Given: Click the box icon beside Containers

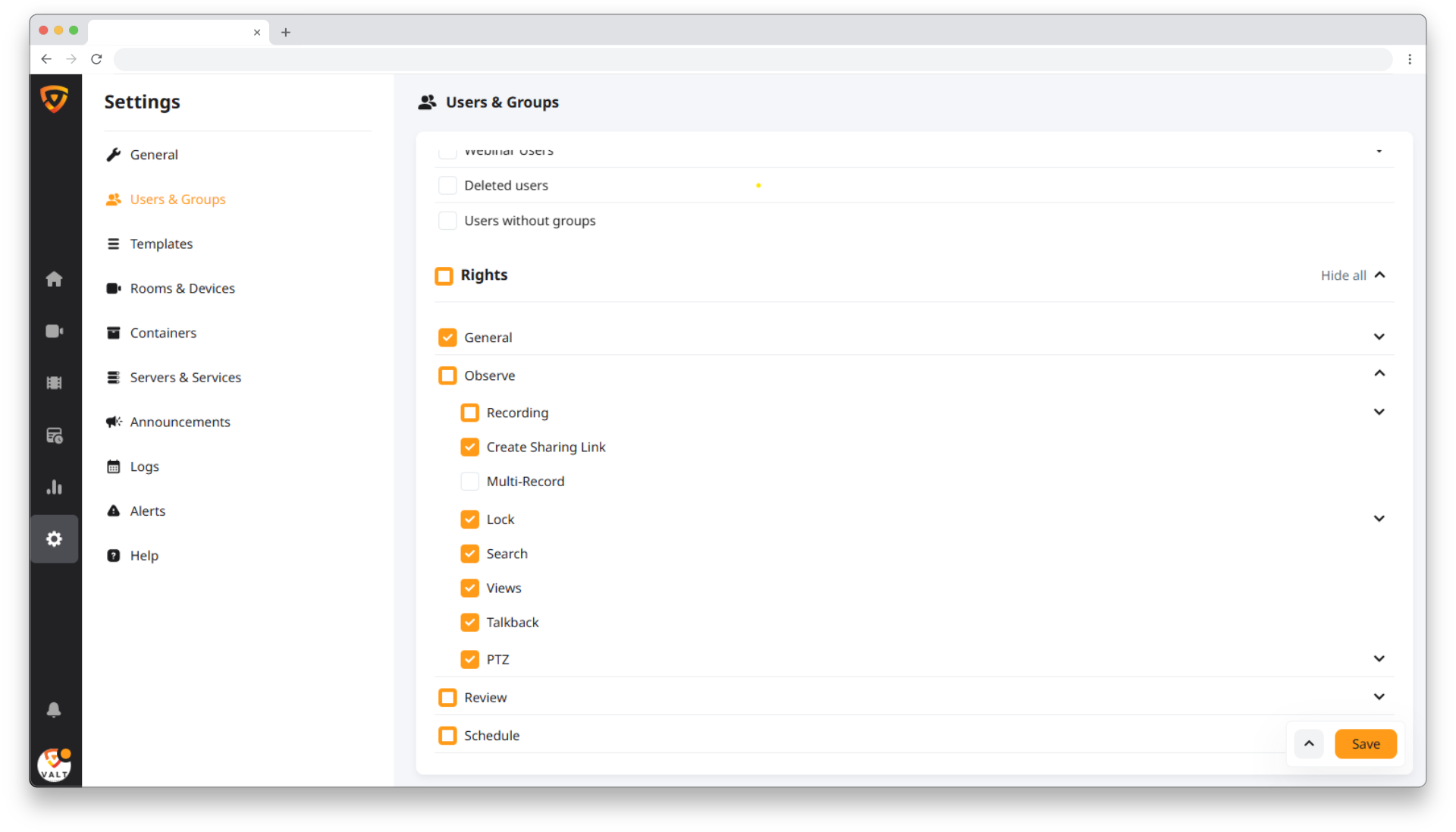Looking at the screenshot, I should point(114,333).
